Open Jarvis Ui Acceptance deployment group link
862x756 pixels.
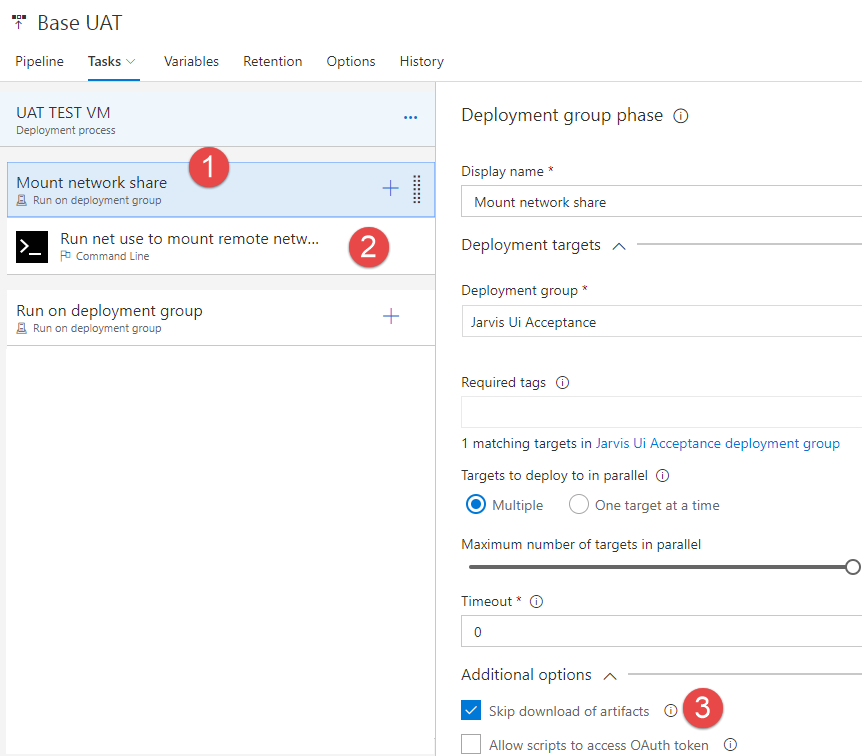(717, 443)
